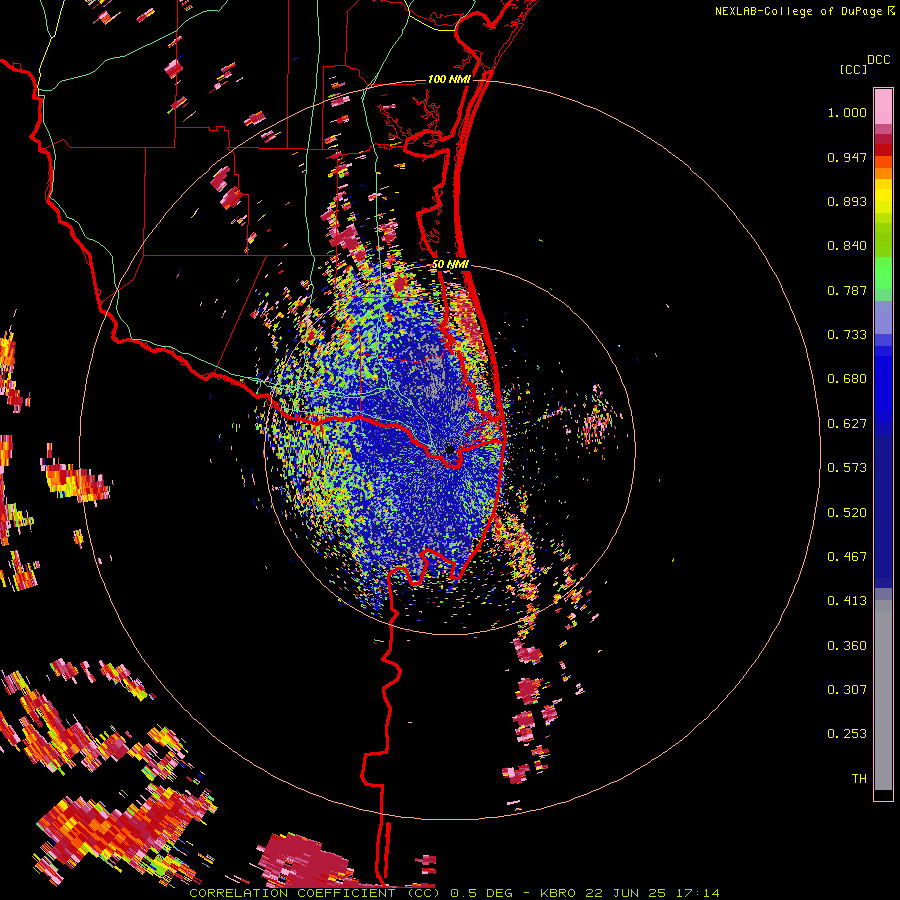Click the KBRO station identifier in the caption

click(558, 893)
